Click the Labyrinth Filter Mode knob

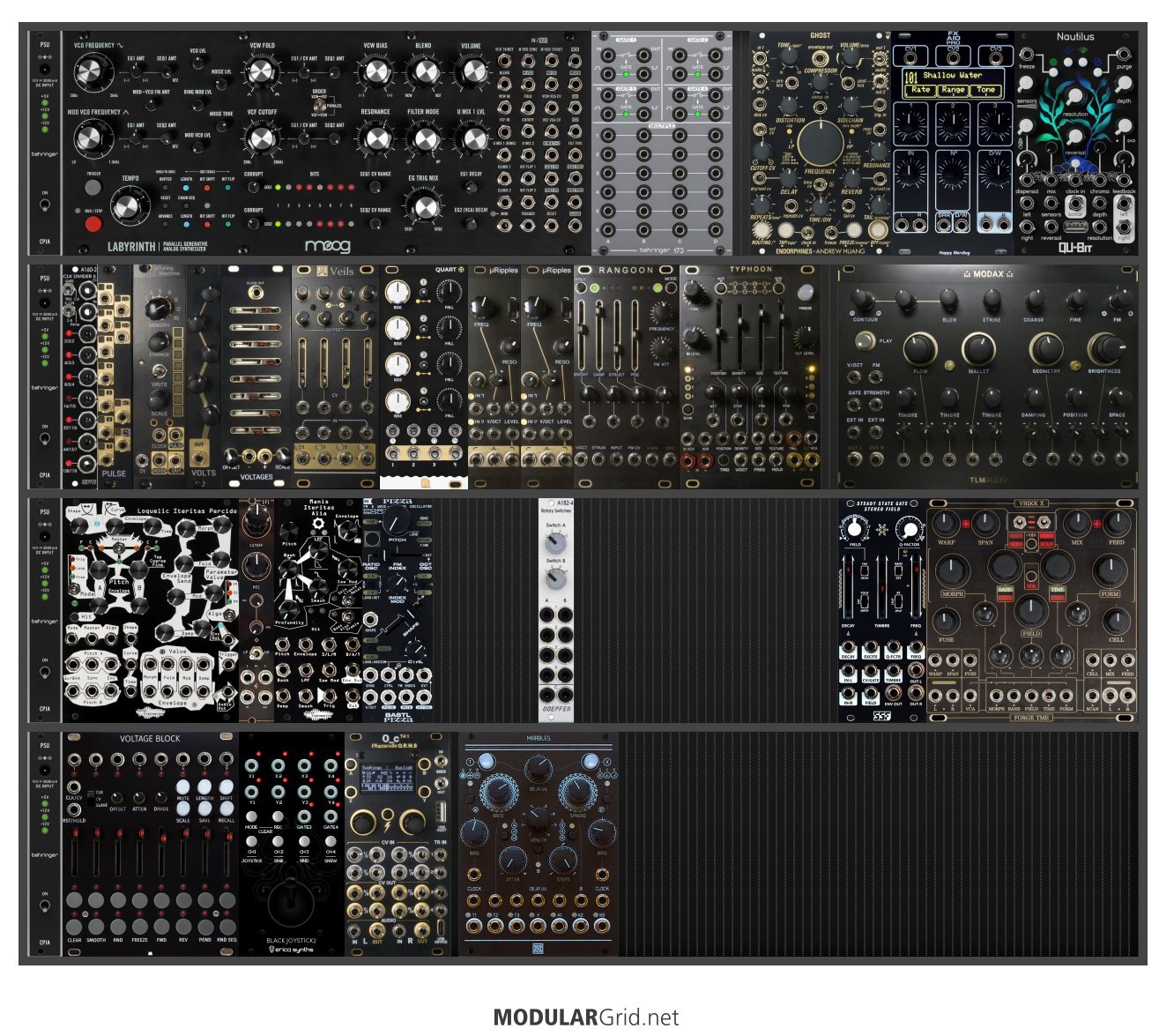pos(424,139)
